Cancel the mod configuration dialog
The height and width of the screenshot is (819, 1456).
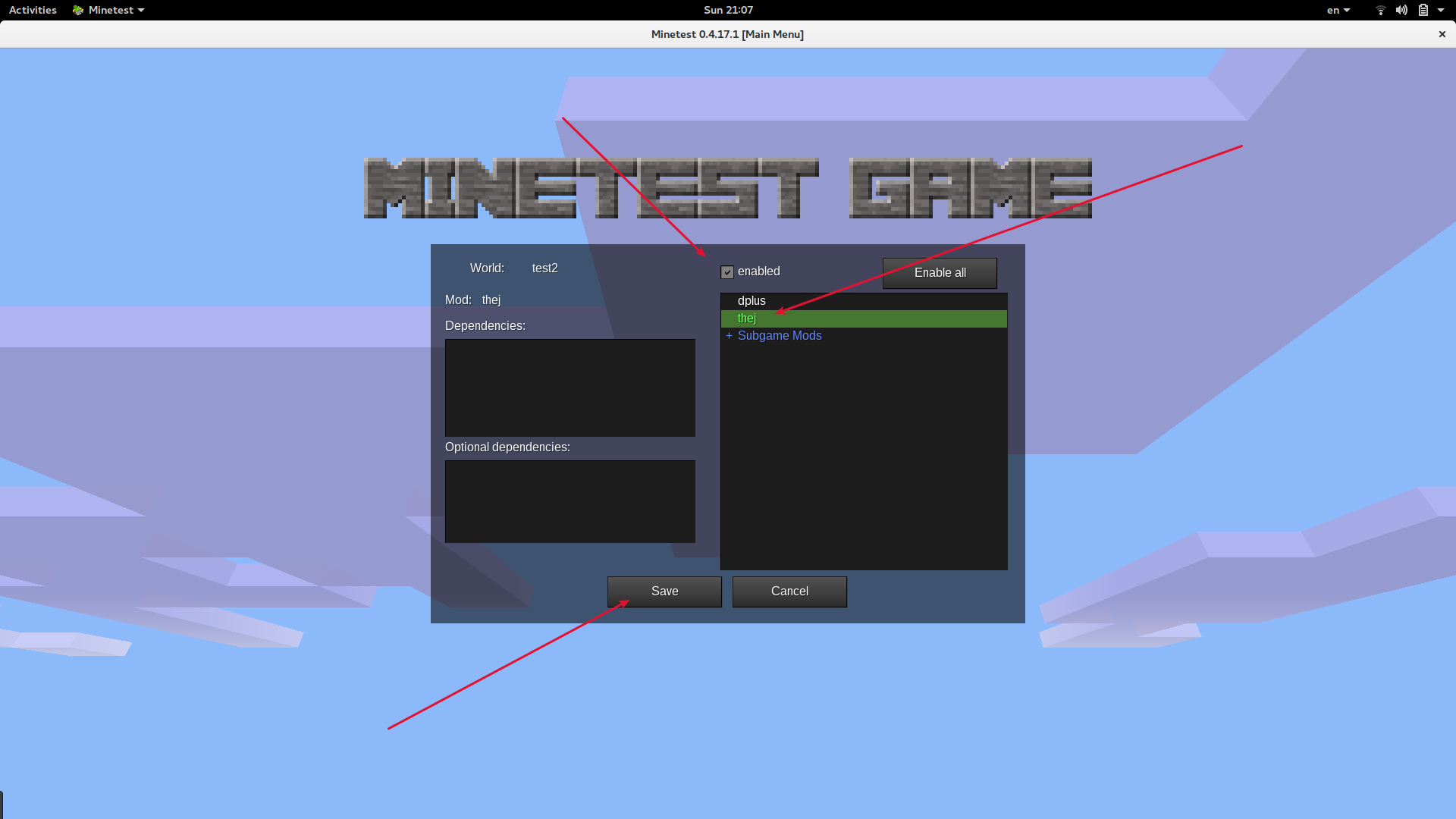coord(789,591)
